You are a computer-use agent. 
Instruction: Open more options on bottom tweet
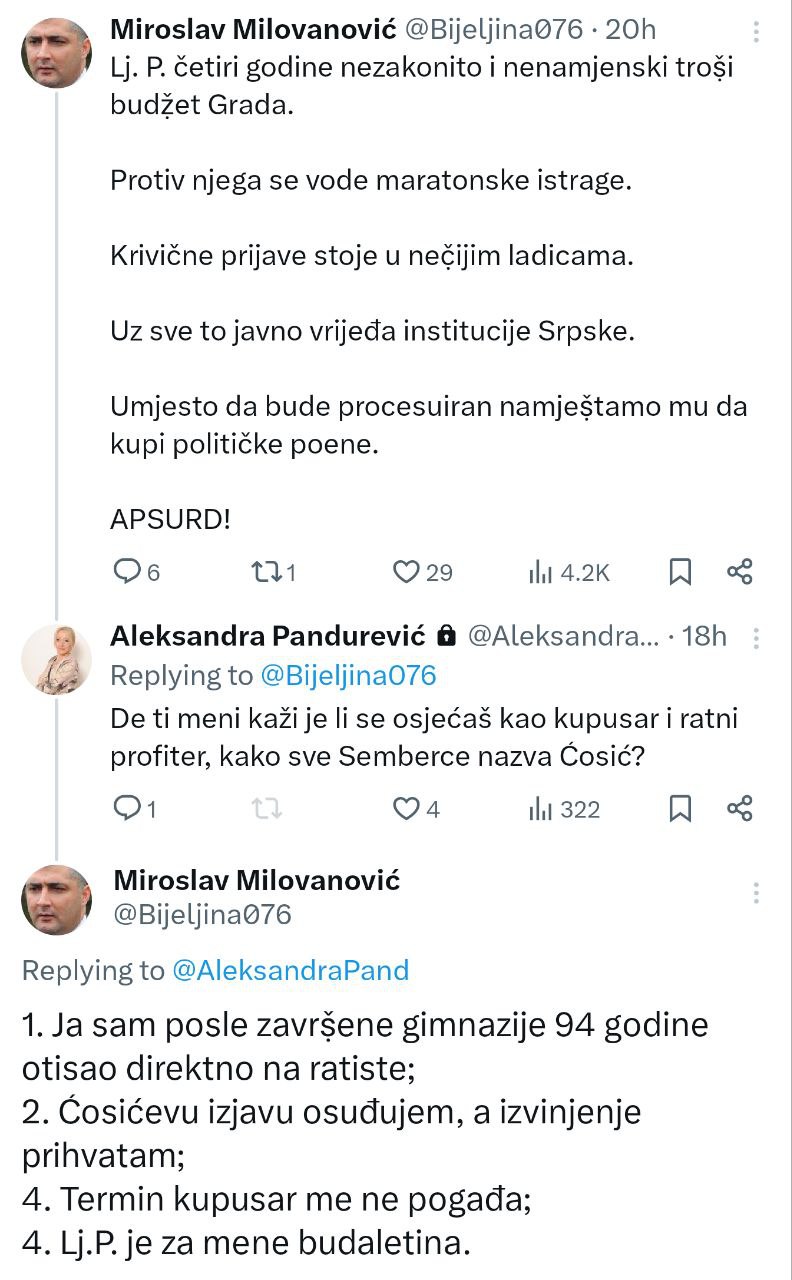[x=757, y=892]
